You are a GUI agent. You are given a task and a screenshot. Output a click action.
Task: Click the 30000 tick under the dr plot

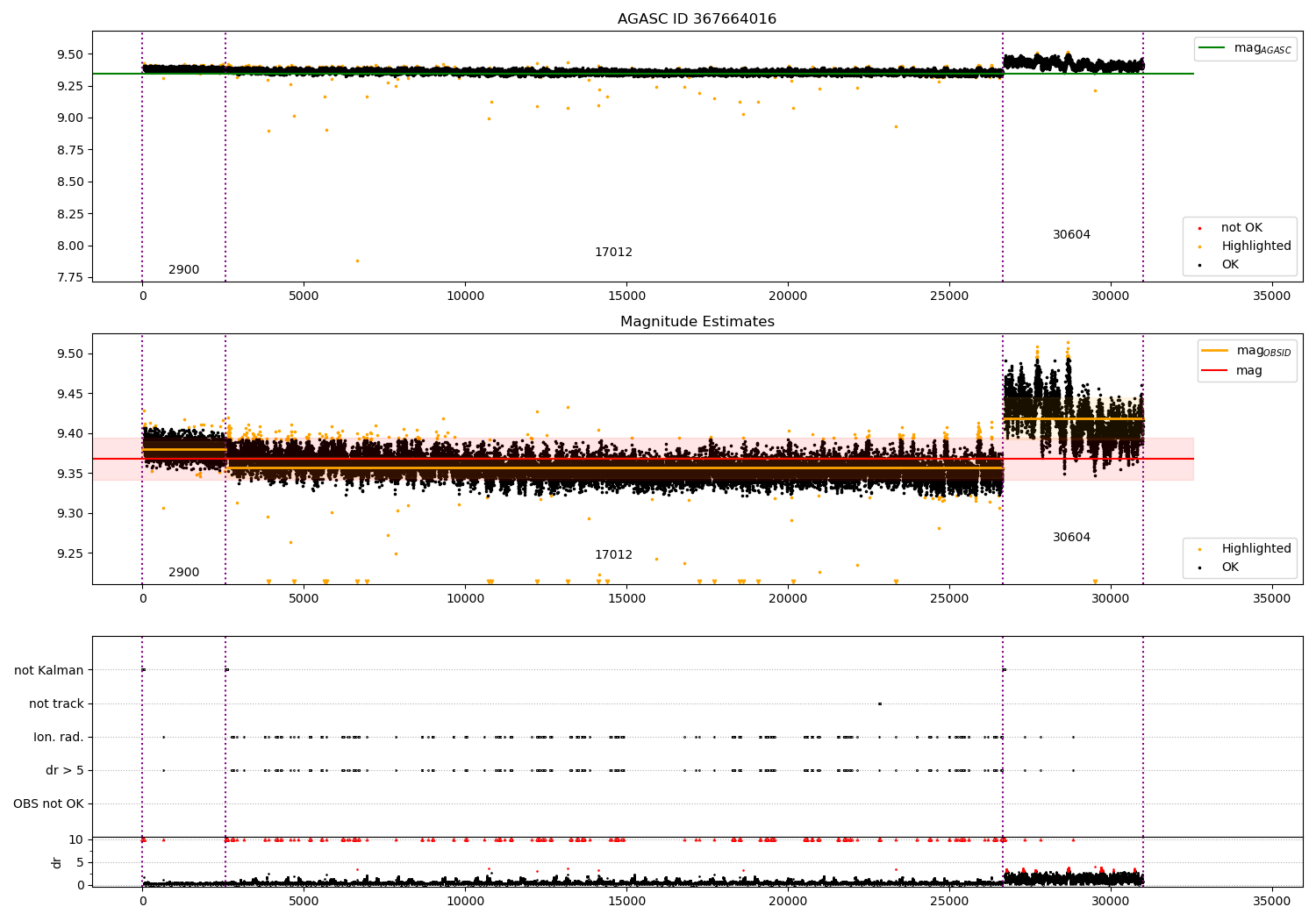click(x=1110, y=900)
